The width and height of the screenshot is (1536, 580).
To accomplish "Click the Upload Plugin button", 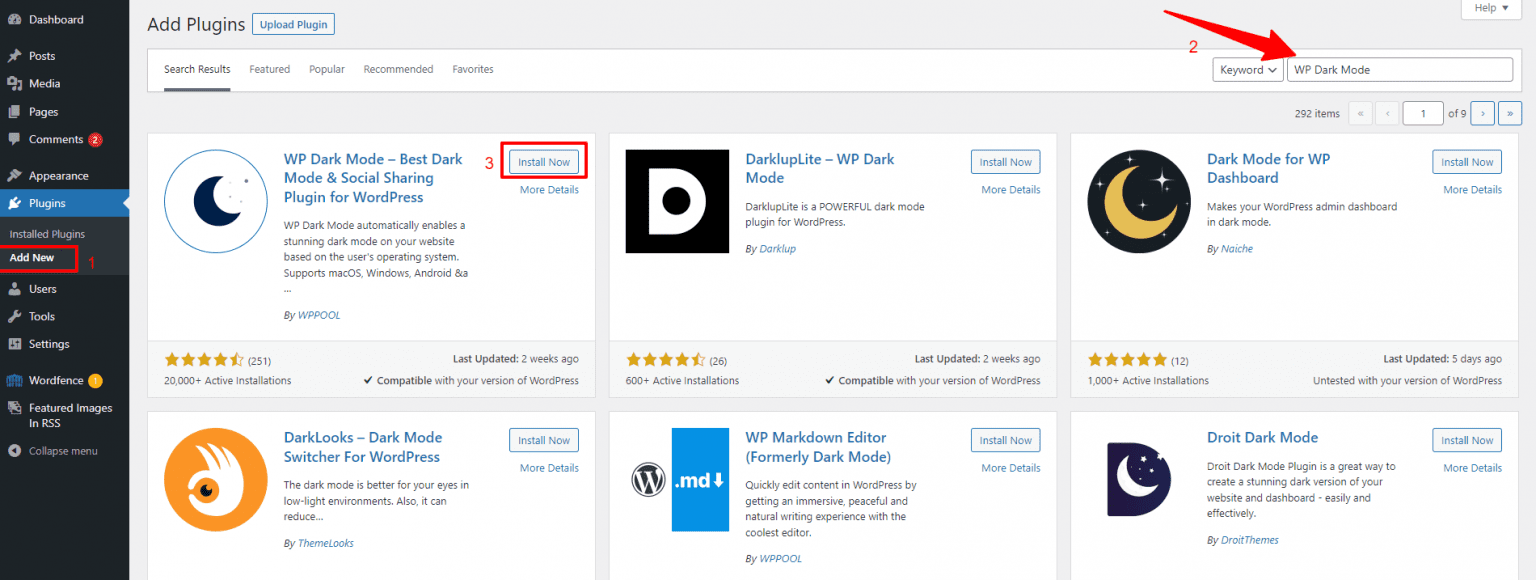I will (x=293, y=24).
